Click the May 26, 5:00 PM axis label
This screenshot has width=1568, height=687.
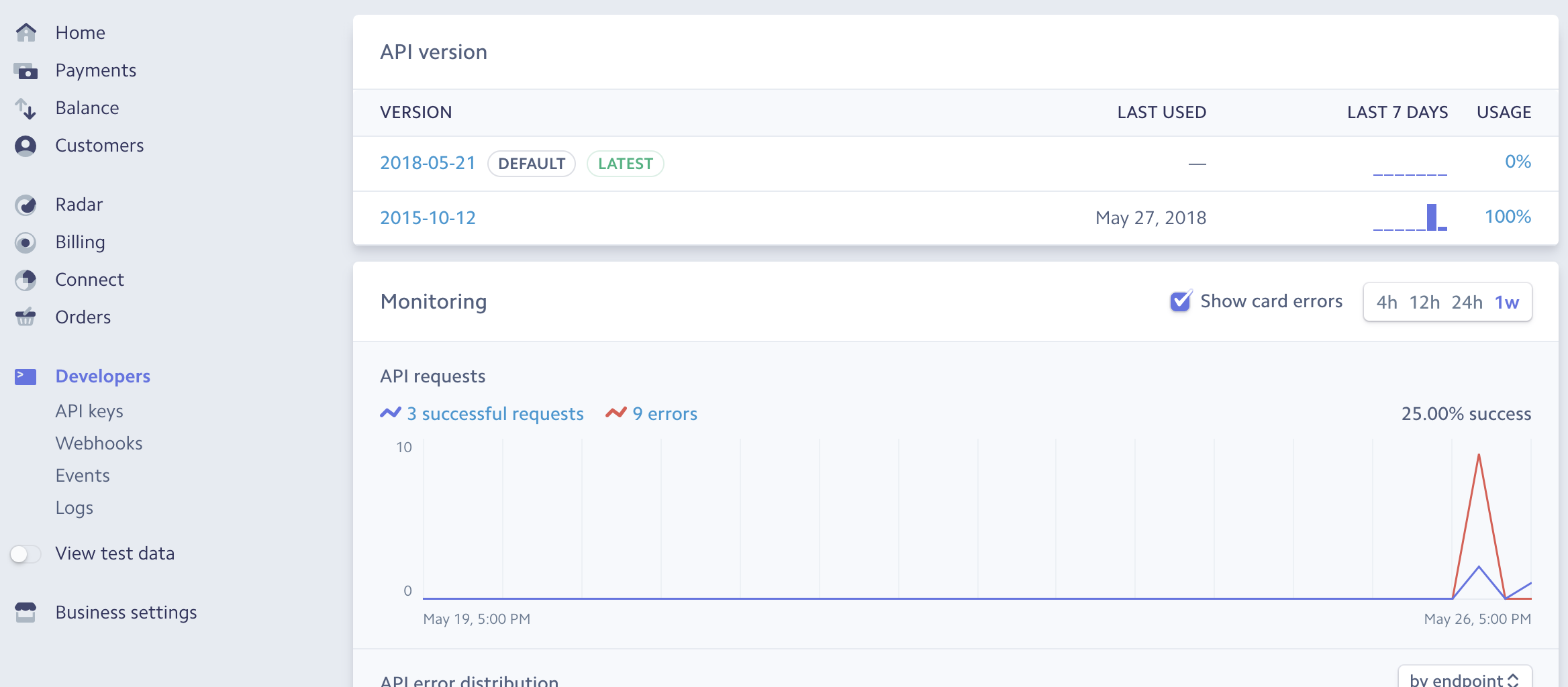pyautogui.click(x=1477, y=619)
